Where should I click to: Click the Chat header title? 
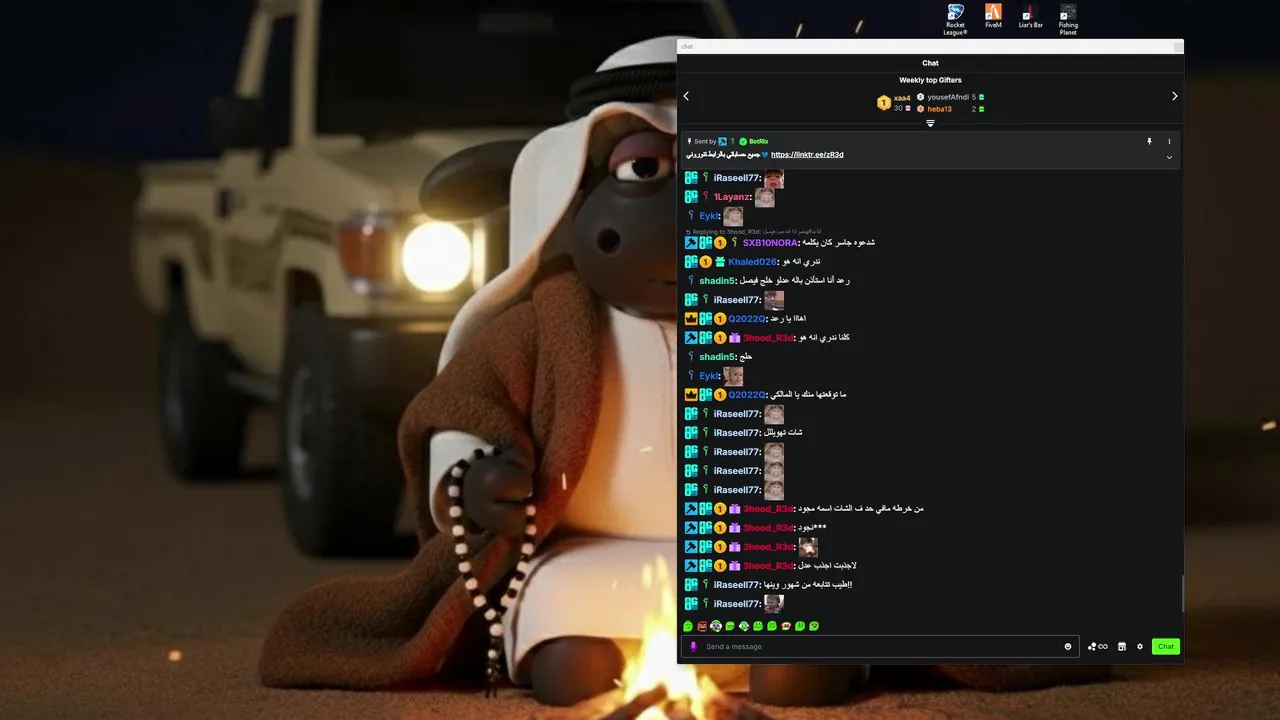(930, 63)
